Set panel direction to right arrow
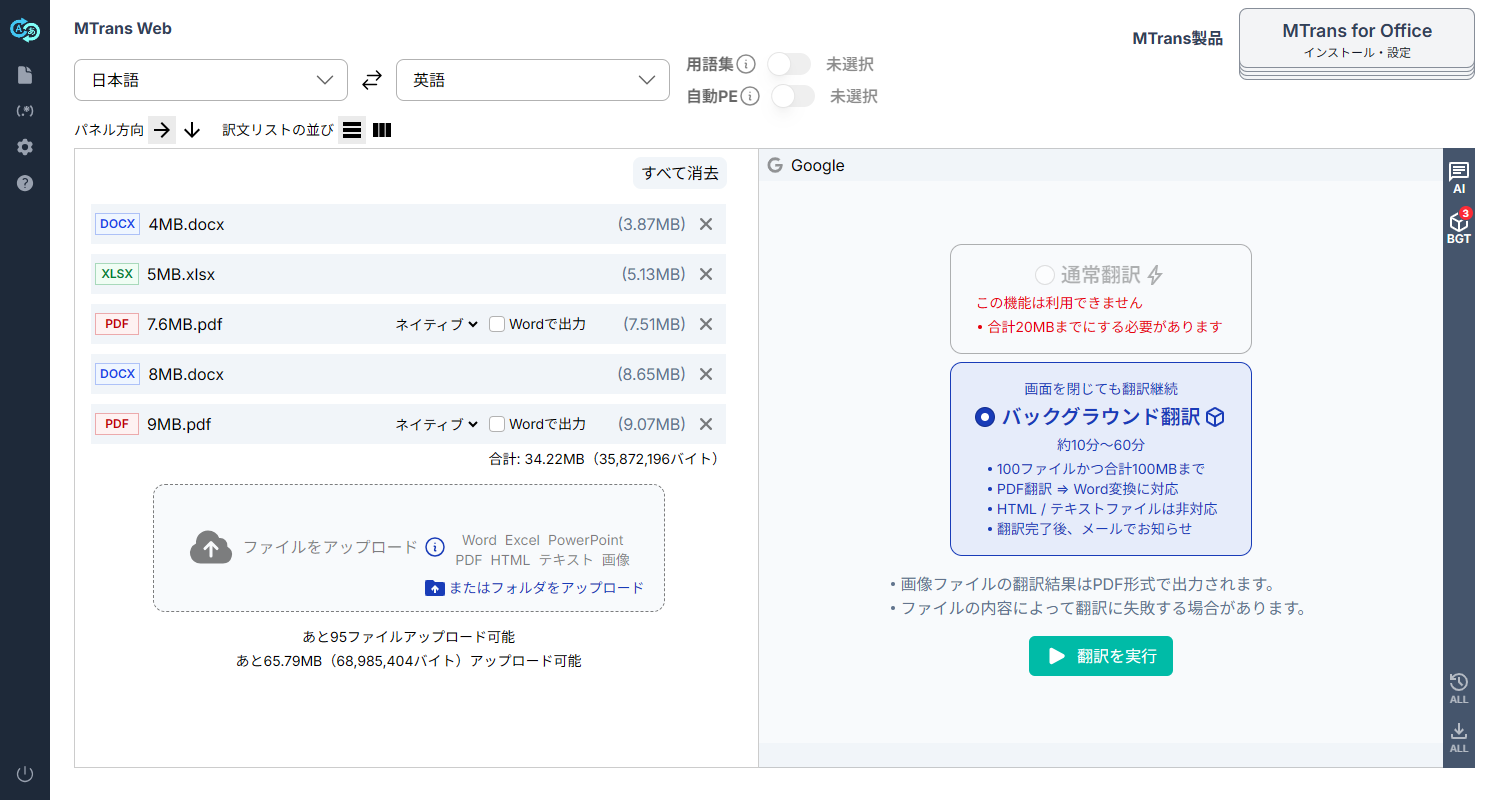 point(162,130)
